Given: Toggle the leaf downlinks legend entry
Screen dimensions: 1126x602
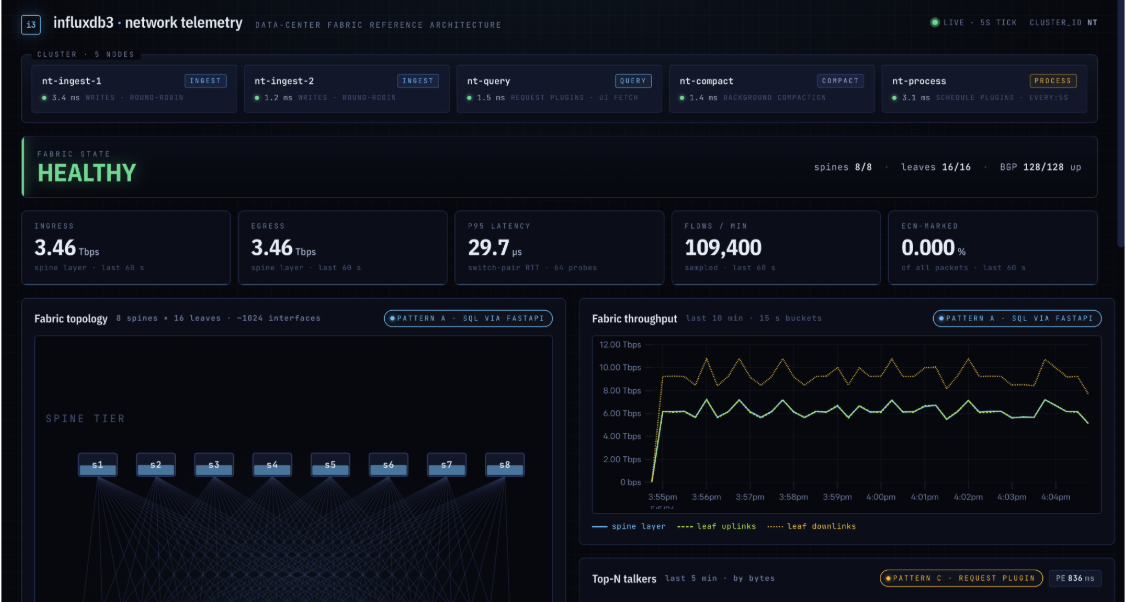Looking at the screenshot, I should pos(811,527).
